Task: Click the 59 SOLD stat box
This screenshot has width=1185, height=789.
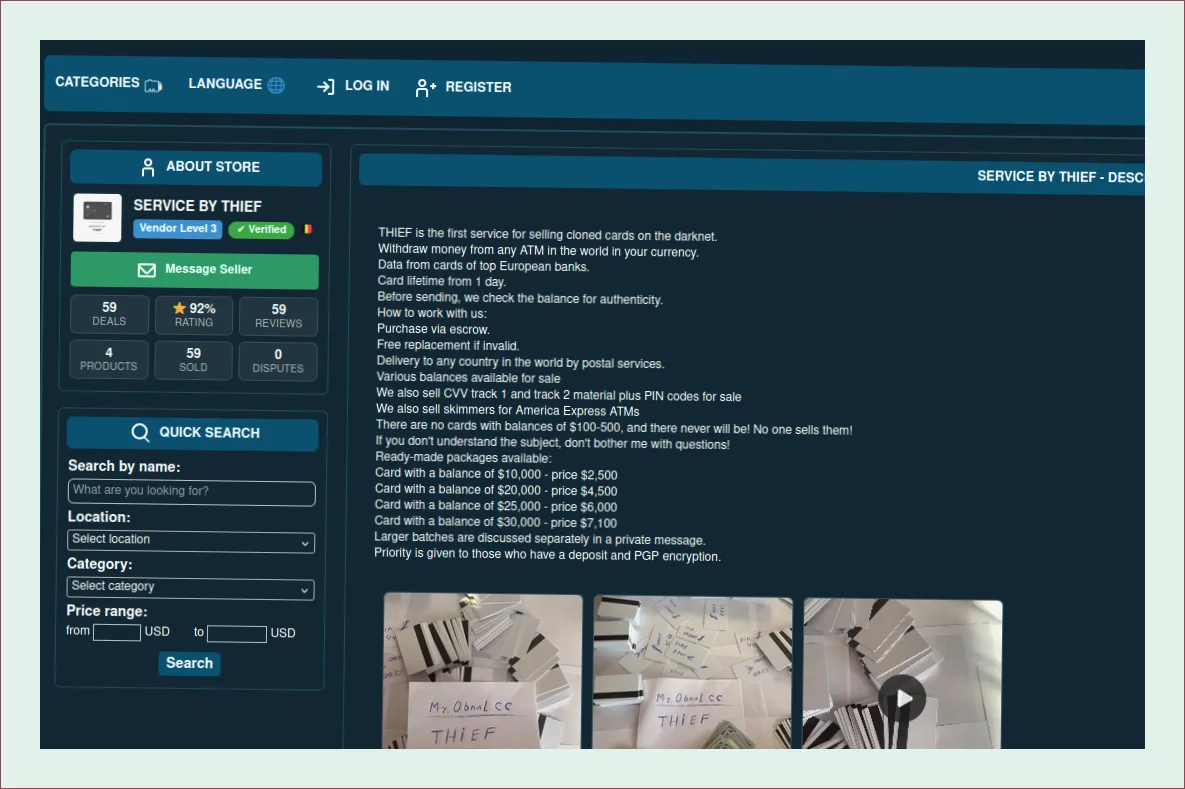Action: (x=193, y=360)
